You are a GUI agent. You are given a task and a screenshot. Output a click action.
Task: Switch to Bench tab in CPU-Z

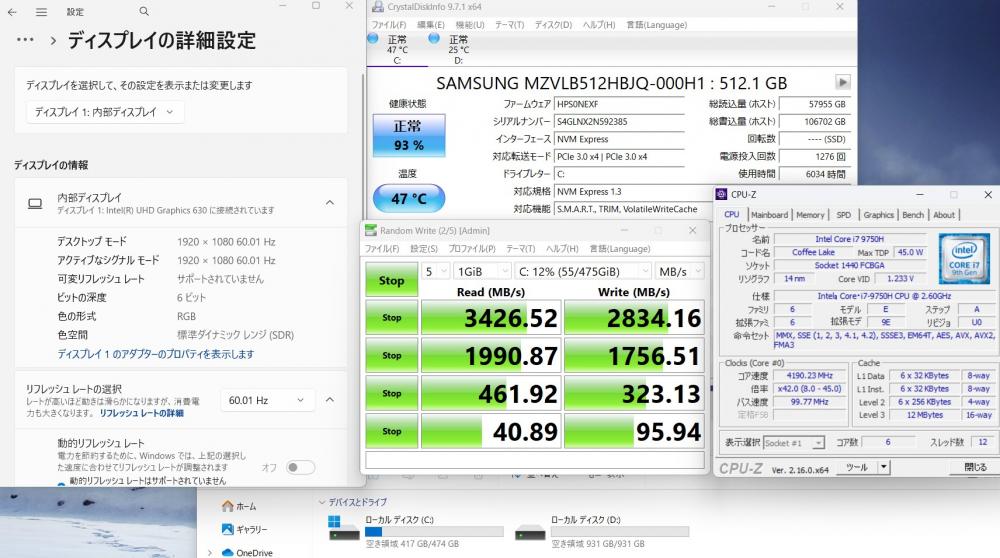pos(913,215)
